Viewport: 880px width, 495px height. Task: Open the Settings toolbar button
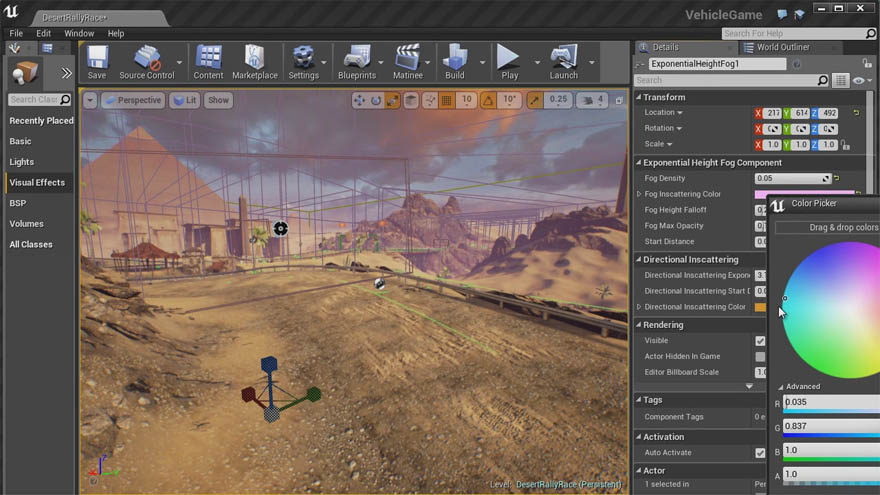(304, 62)
